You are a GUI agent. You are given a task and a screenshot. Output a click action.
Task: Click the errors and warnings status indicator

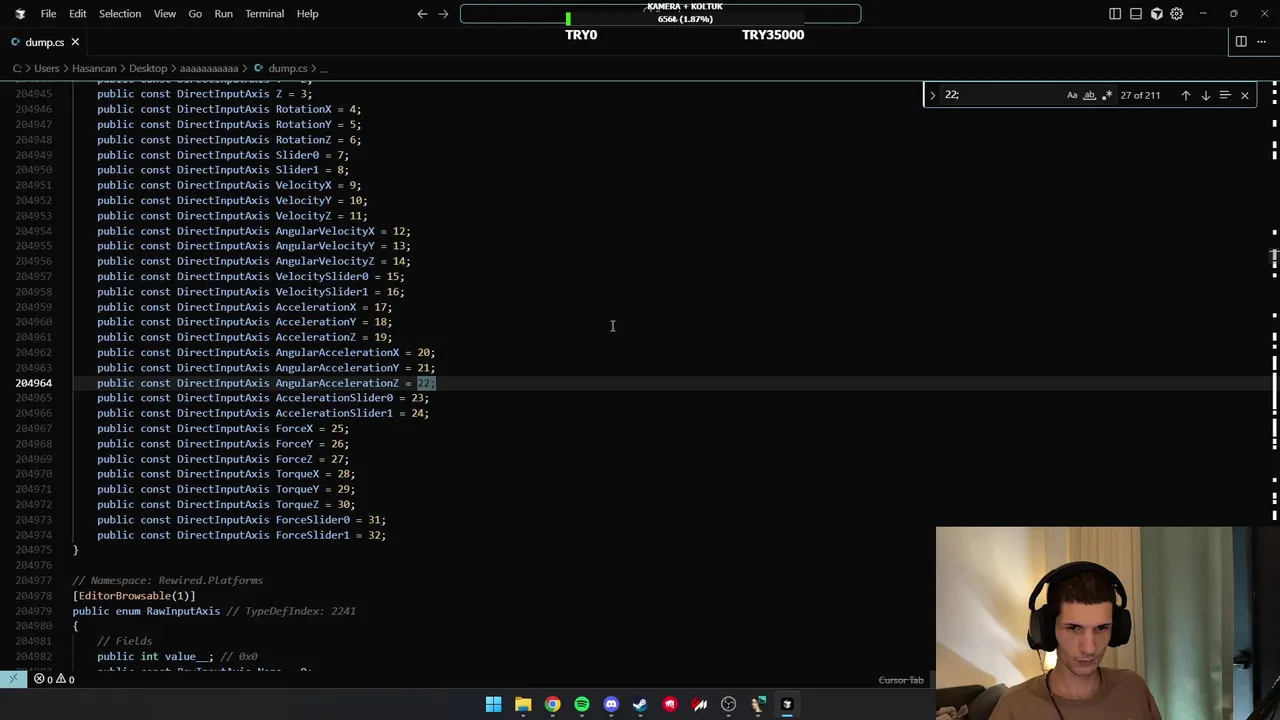click(x=54, y=679)
